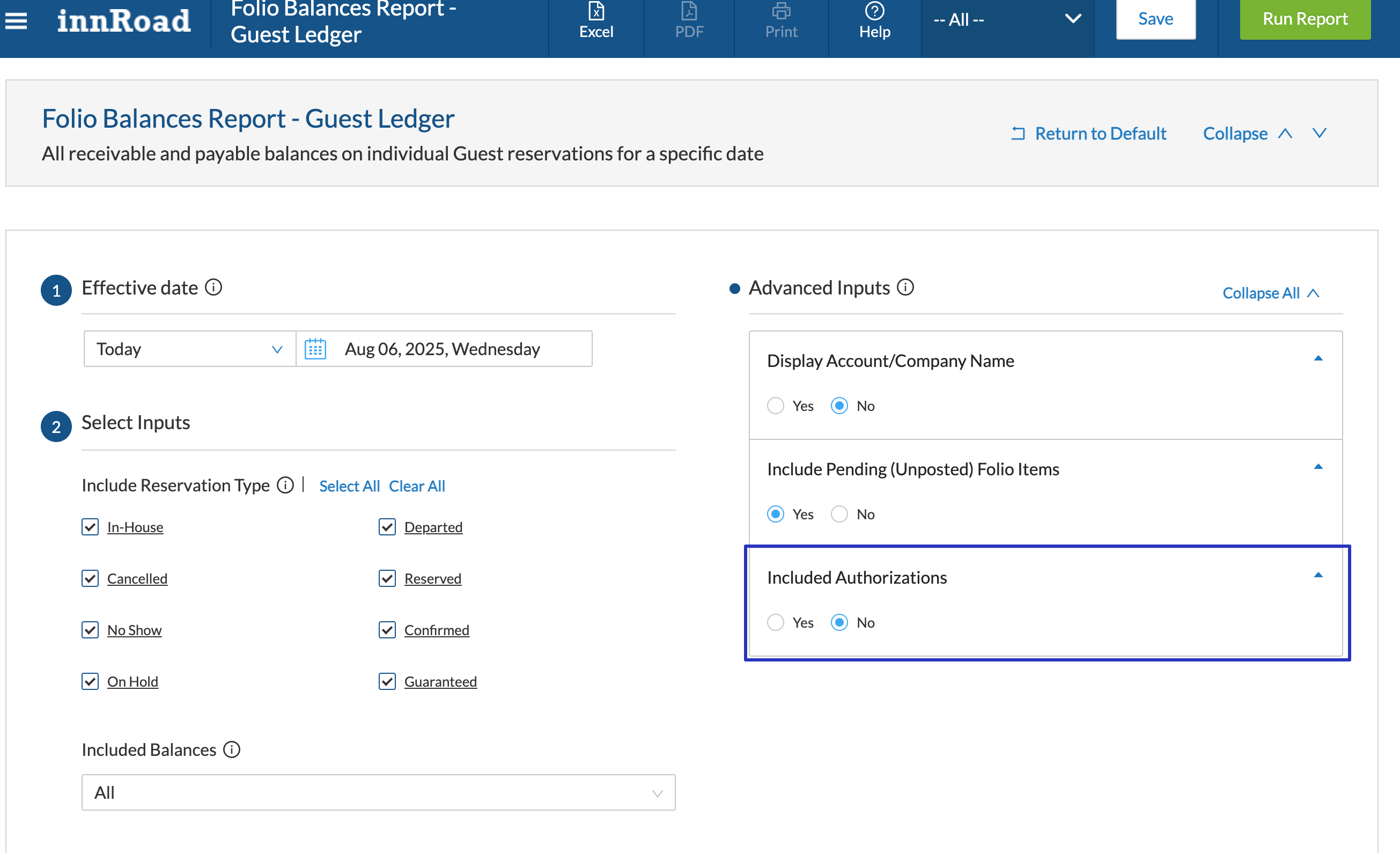Click info icon next to Effective date
Viewport: 1400px width, 853px height.
pyautogui.click(x=213, y=288)
